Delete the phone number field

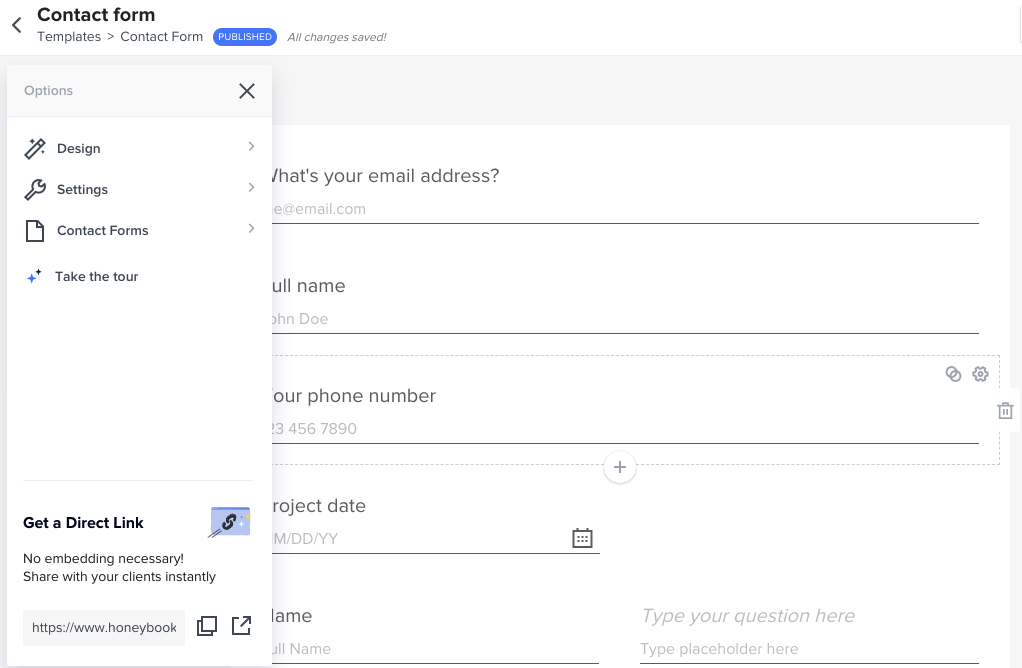pyautogui.click(x=1005, y=411)
